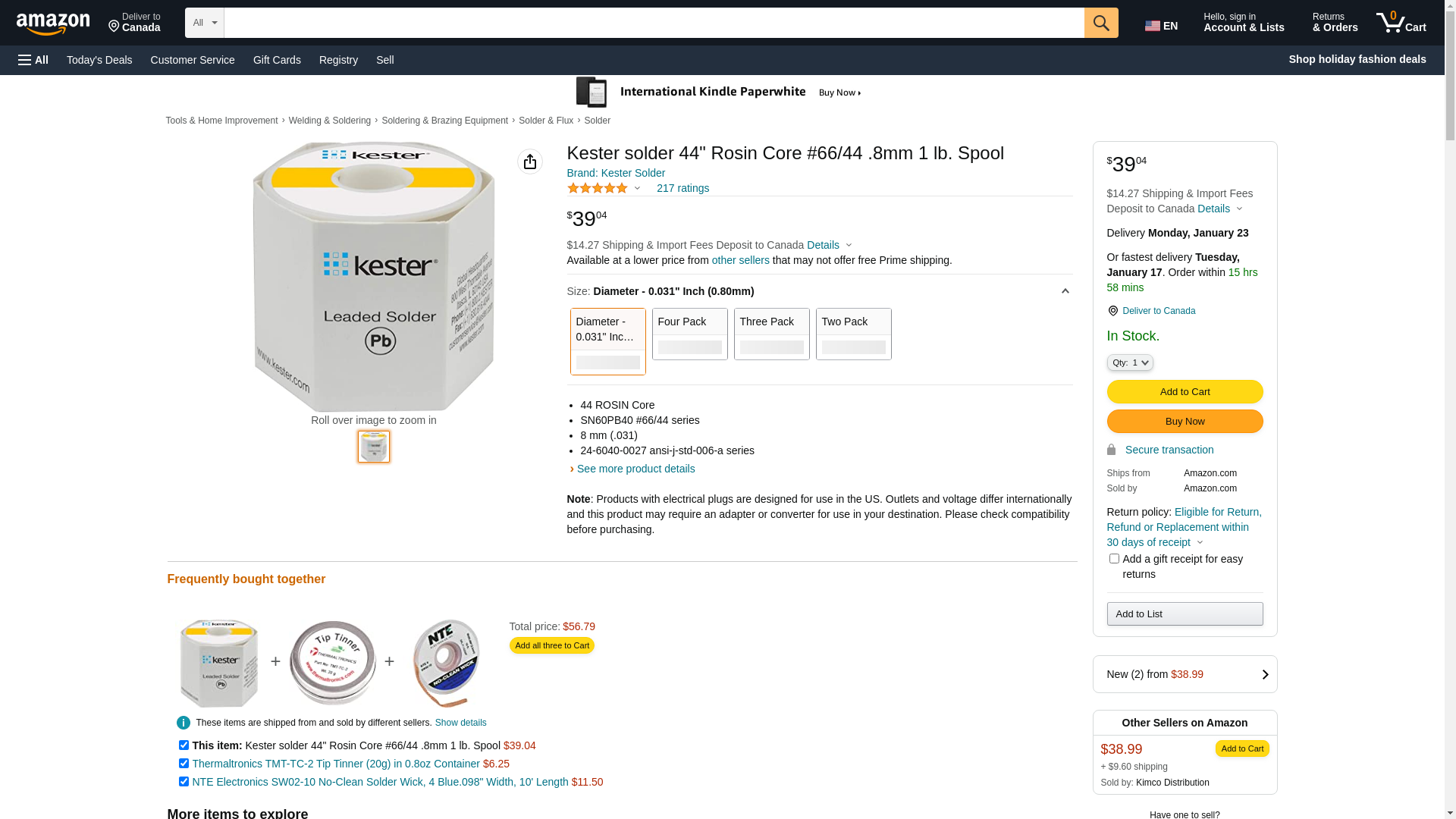Click the star rating icons
Viewport: 1456px width, 819px height.
598,188
